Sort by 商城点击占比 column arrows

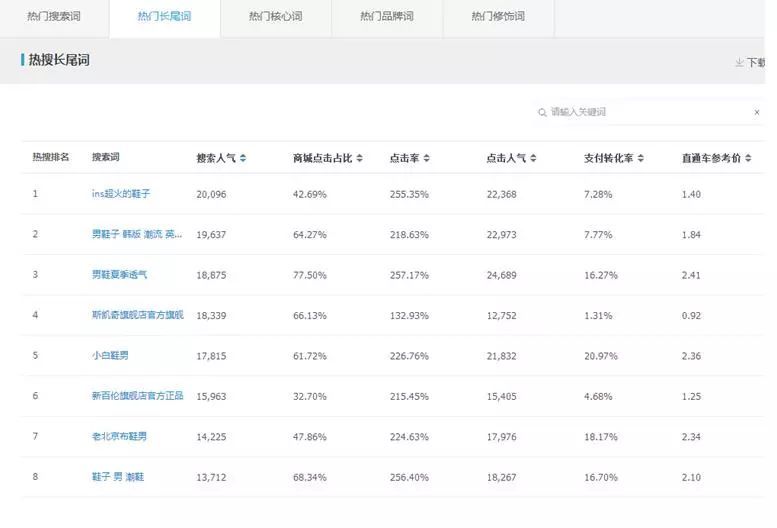coord(359,158)
